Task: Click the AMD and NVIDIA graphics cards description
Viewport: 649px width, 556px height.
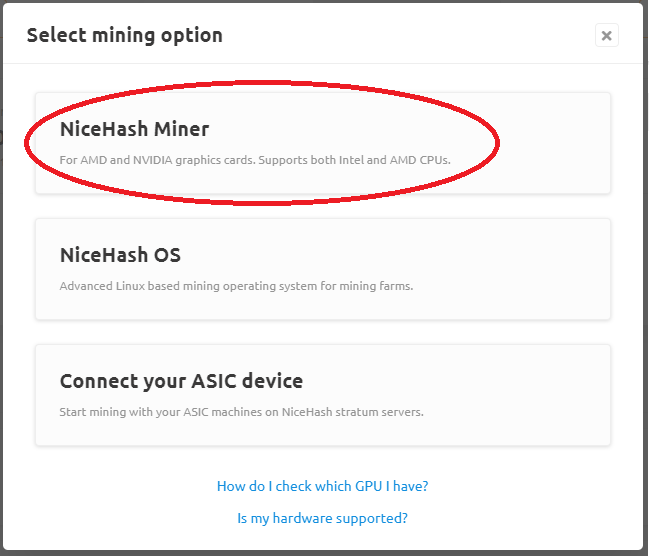Action: pyautogui.click(x=255, y=160)
